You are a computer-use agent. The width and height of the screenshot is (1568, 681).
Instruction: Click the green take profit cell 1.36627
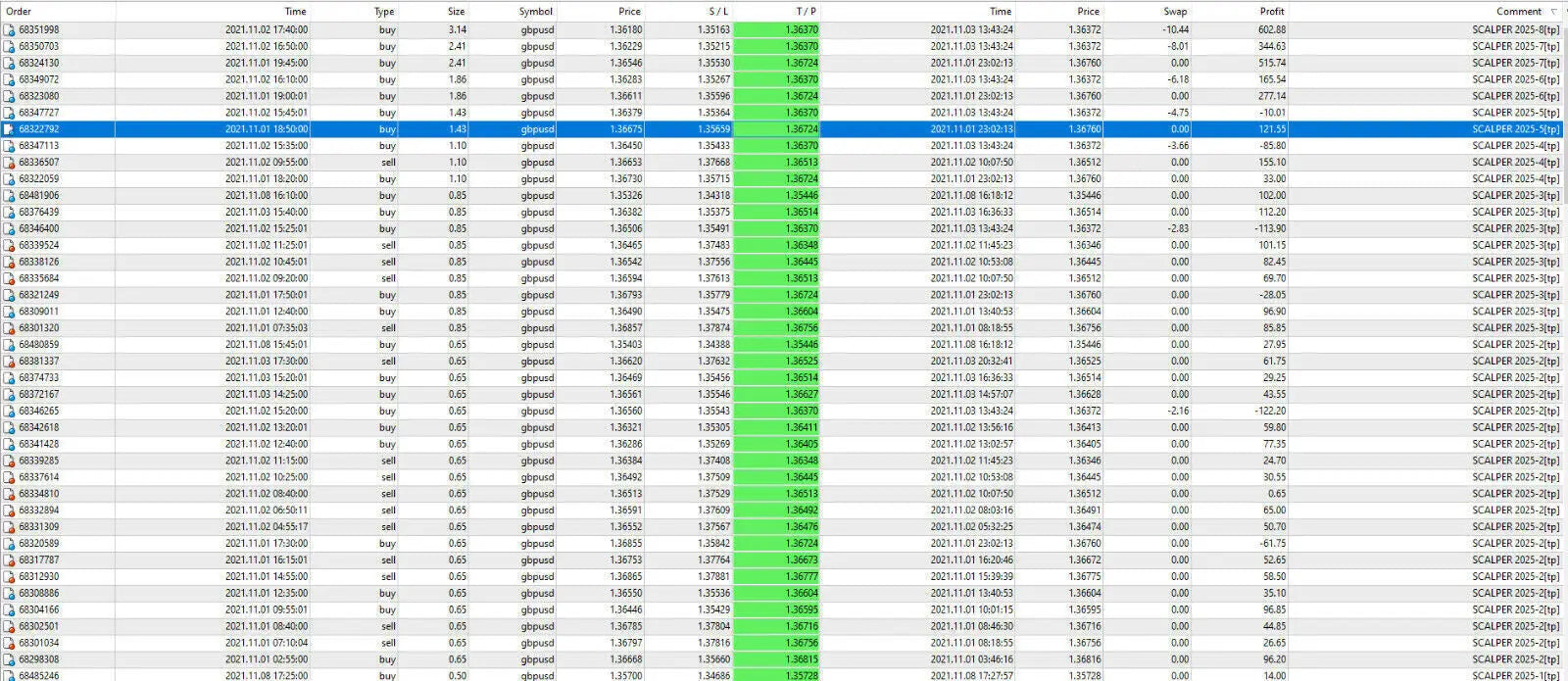coord(776,394)
